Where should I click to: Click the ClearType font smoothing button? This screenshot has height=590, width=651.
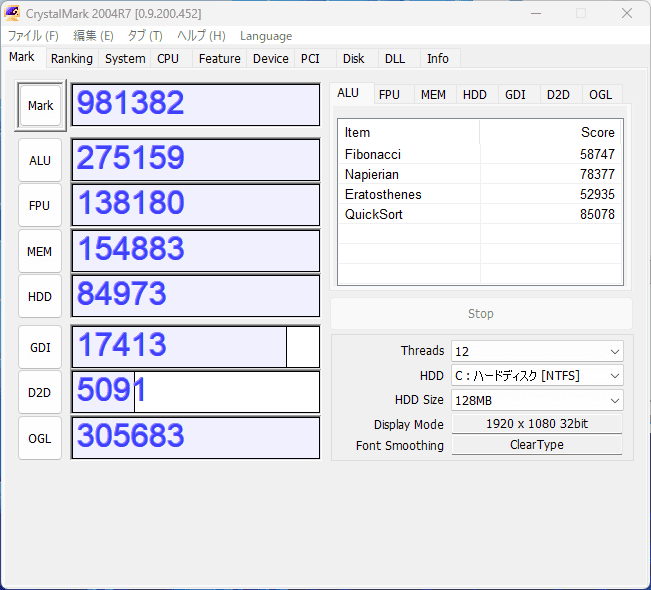coord(537,445)
